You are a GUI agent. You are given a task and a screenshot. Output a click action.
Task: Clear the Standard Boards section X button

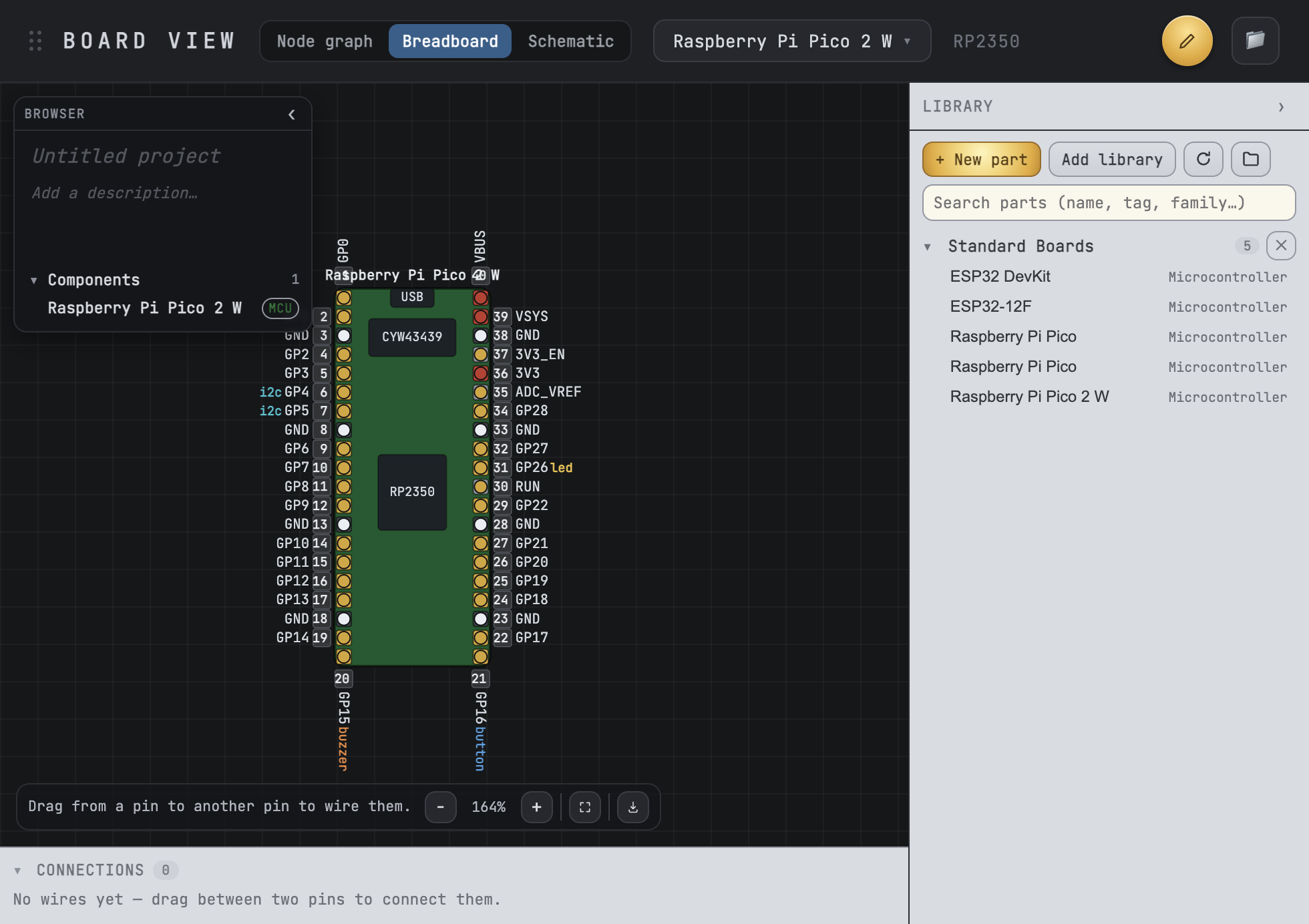pyautogui.click(x=1281, y=246)
